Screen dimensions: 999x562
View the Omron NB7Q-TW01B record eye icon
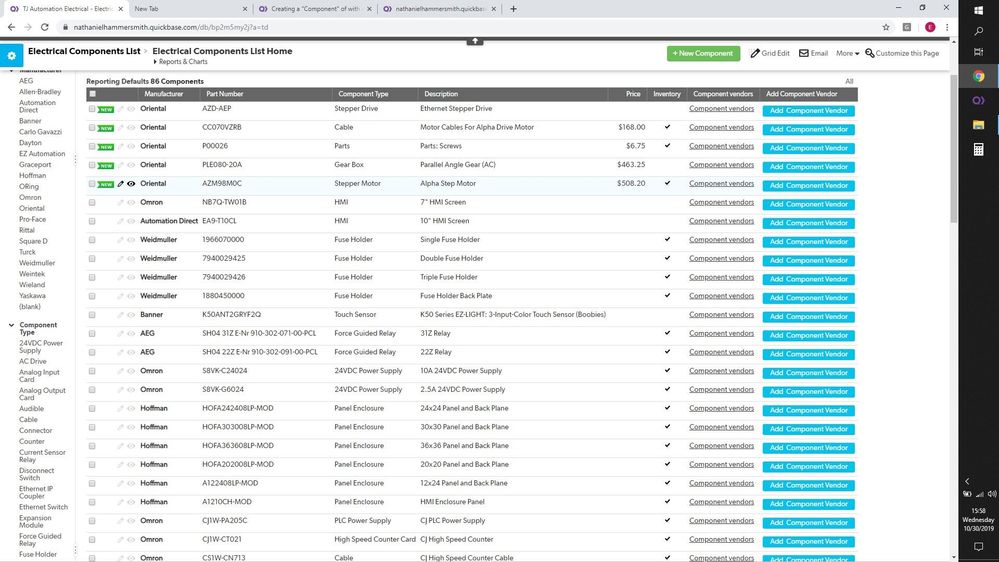pyautogui.click(x=131, y=203)
